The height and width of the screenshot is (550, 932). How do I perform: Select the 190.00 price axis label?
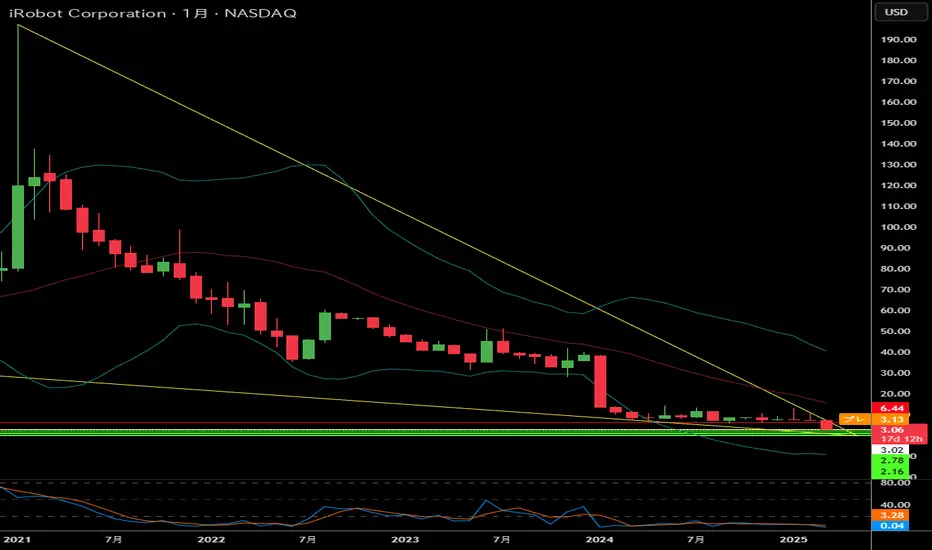coord(898,39)
